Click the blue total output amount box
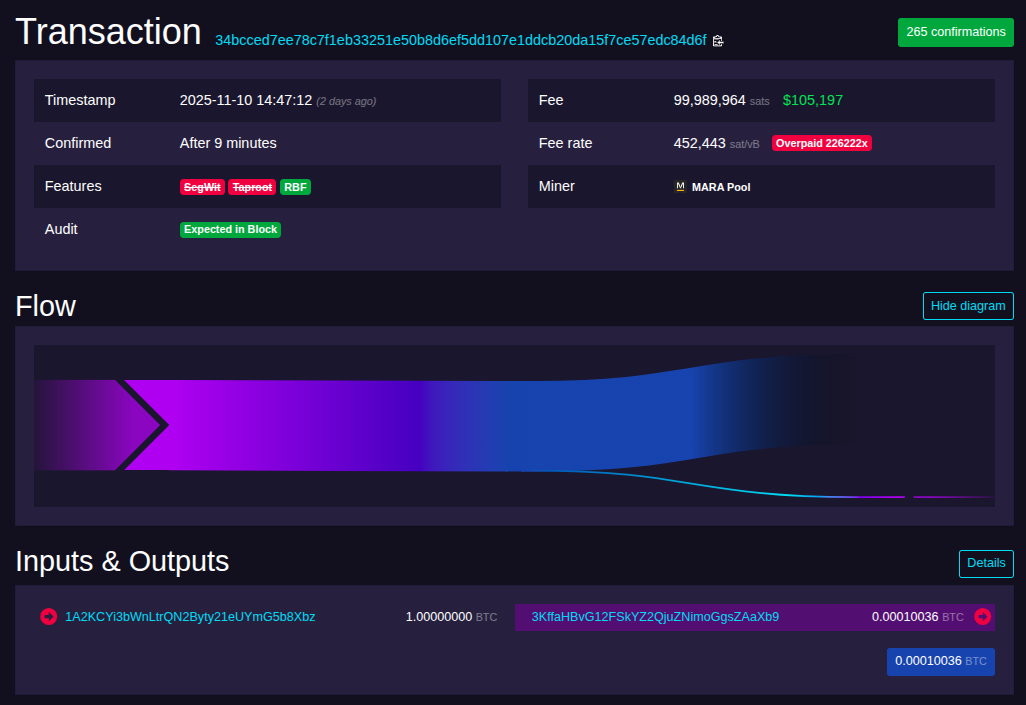Image resolution: width=1026 pixels, height=705 pixels. click(940, 661)
